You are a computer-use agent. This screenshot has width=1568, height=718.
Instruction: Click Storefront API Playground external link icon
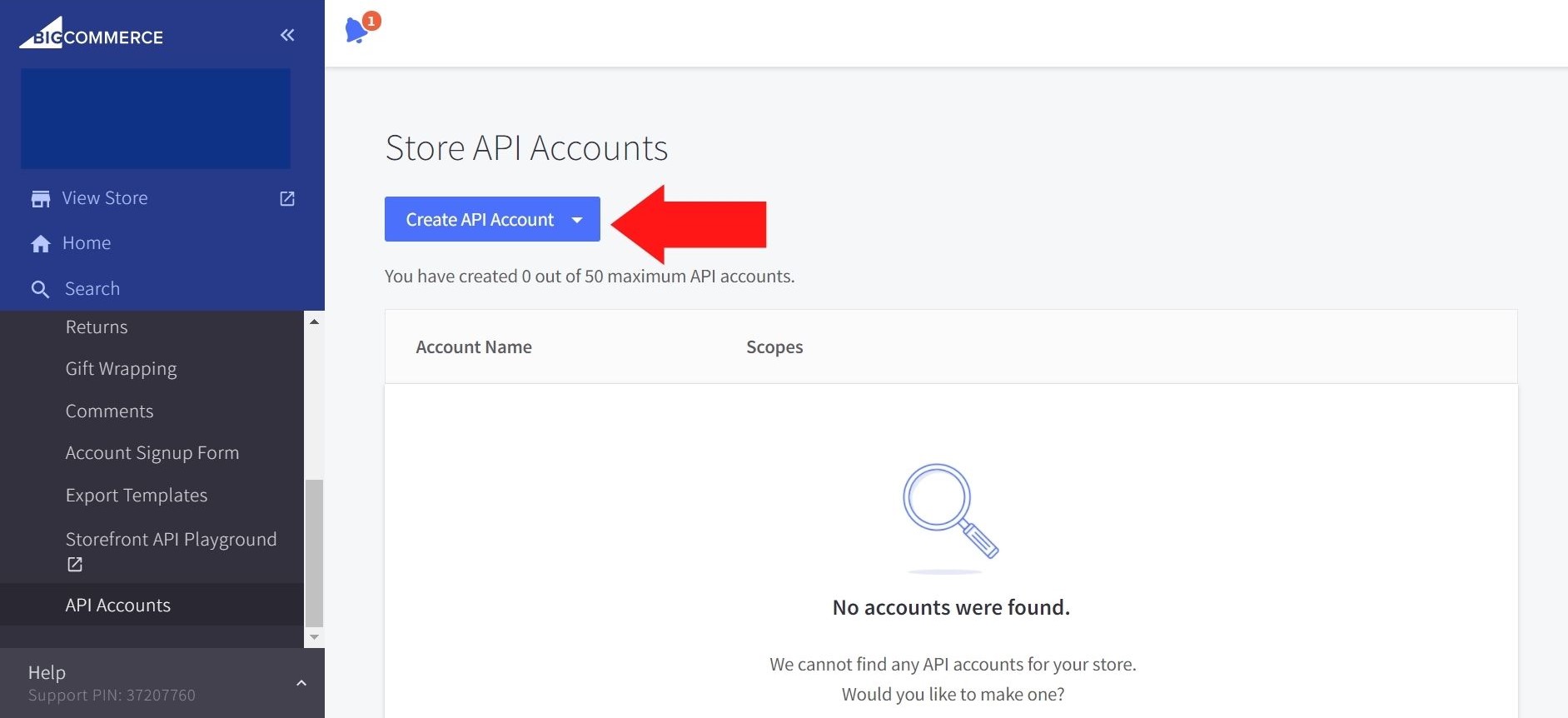[x=75, y=565]
